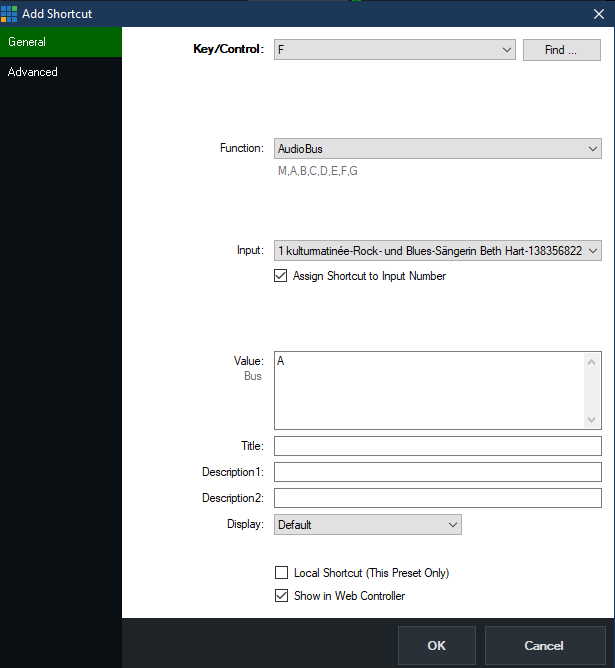Switch to the General tab
Image resolution: width=615 pixels, height=668 pixels.
[60, 42]
